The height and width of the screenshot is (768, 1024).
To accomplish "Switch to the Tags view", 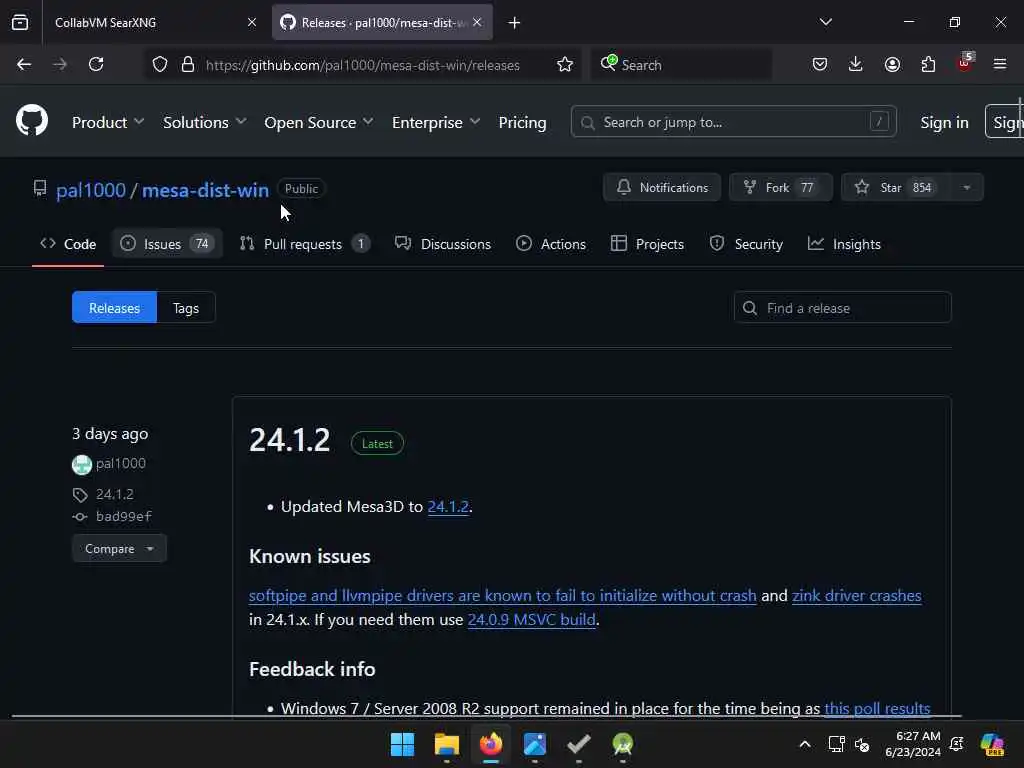I will click(186, 308).
